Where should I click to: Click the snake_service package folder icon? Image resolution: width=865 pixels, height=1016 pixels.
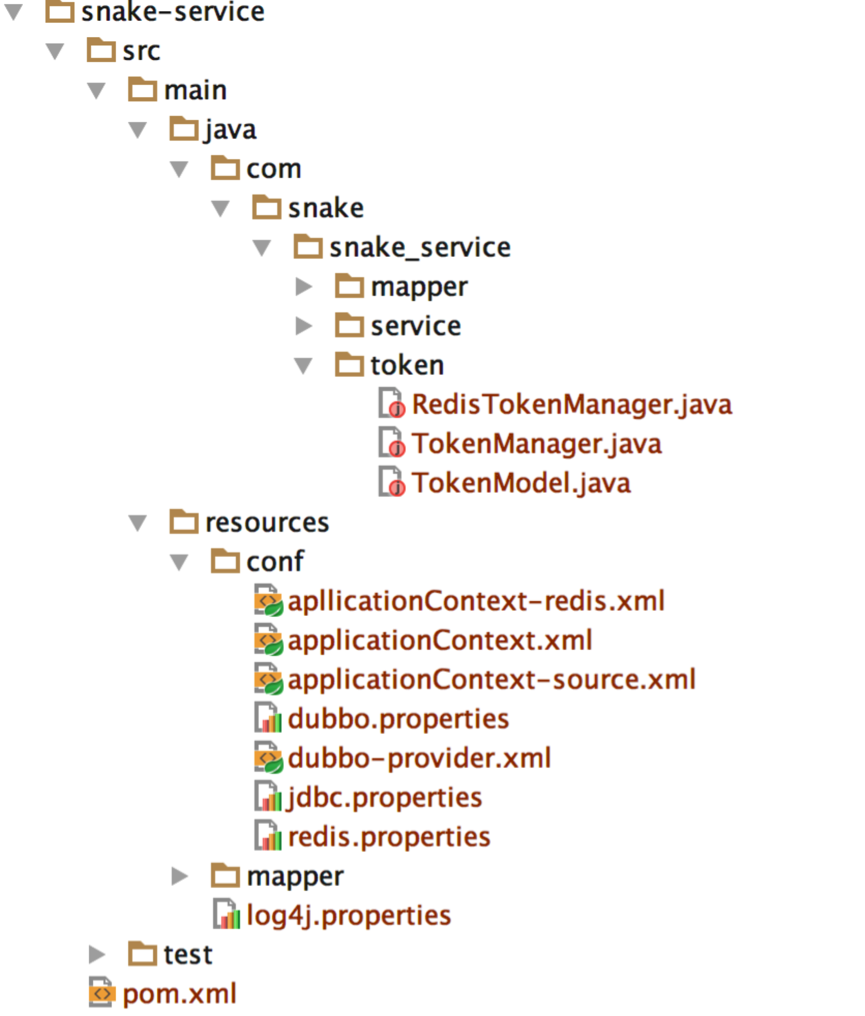click(x=308, y=247)
